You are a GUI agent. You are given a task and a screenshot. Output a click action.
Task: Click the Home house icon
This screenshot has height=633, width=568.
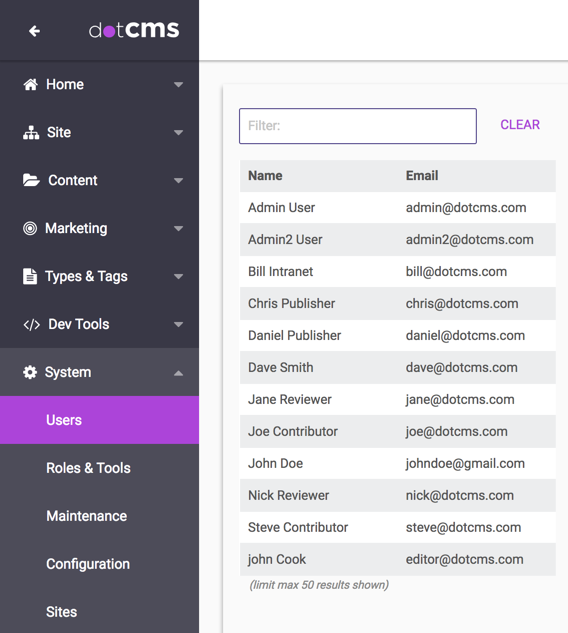coord(30,84)
